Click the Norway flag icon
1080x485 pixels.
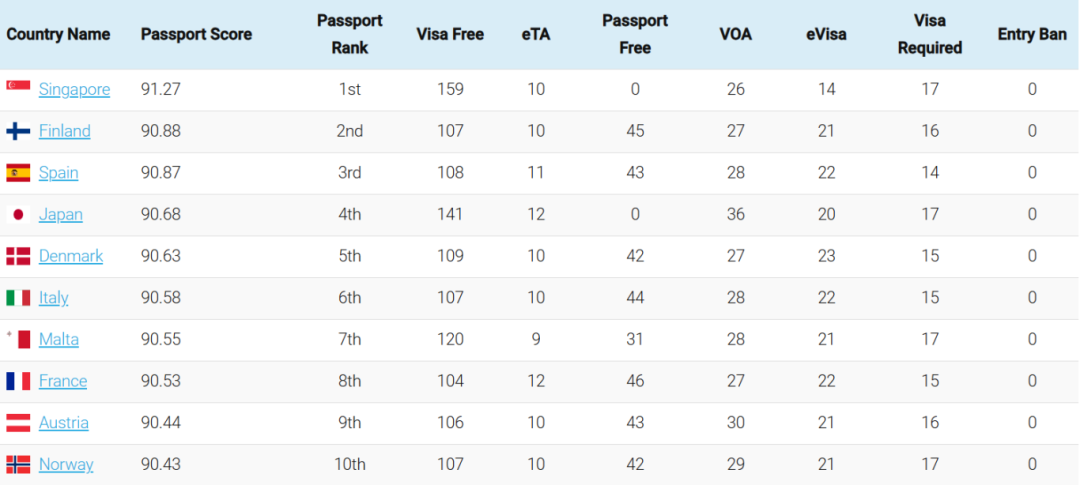(x=18, y=464)
